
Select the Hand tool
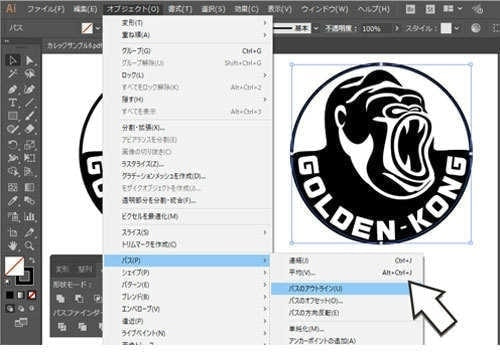pos(13,246)
